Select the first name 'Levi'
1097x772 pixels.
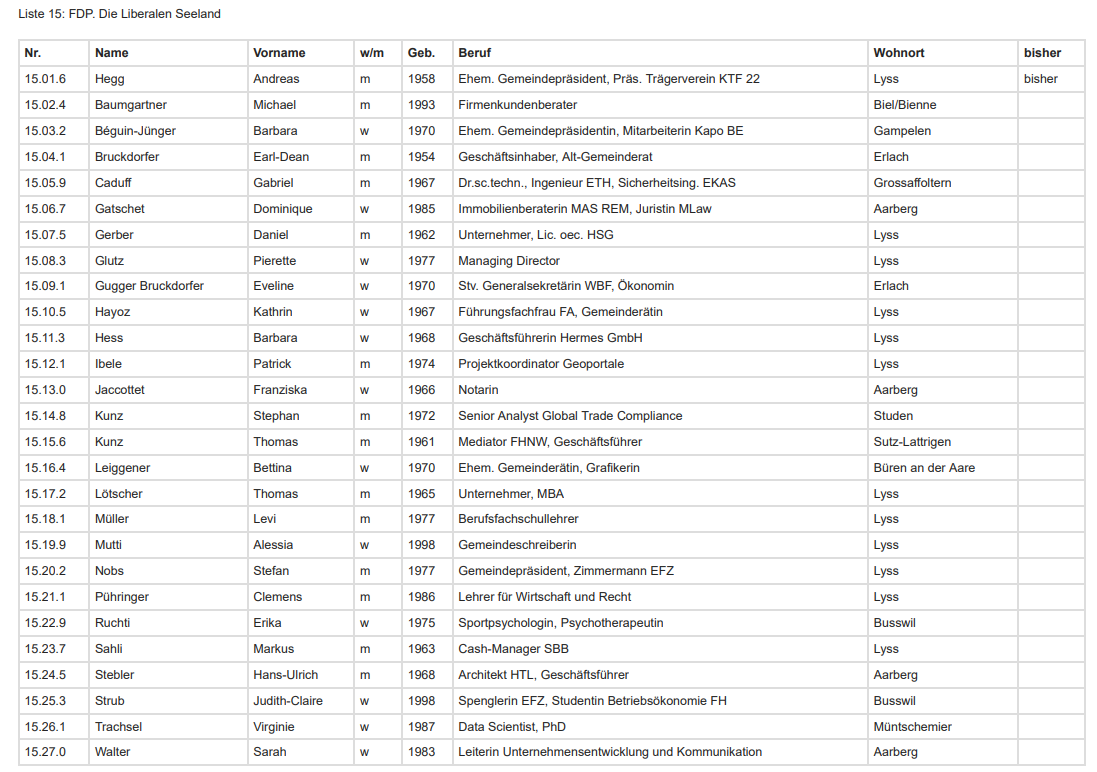tap(264, 519)
